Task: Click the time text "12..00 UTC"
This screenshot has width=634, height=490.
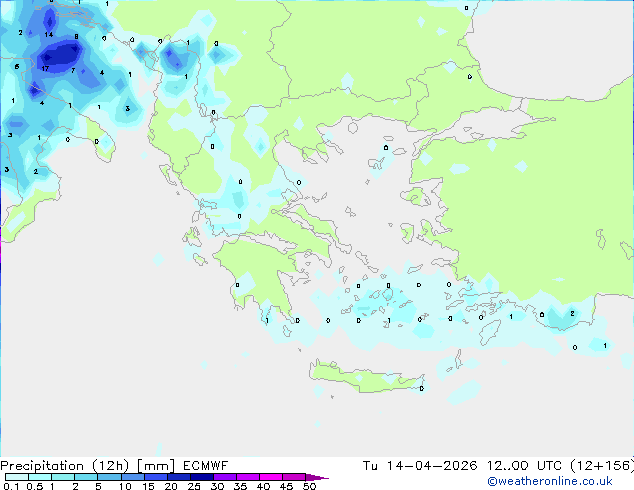Action: 524,466
